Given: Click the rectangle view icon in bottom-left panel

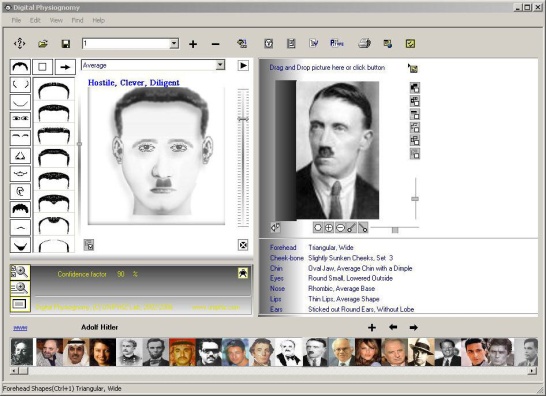Looking at the screenshot, I should tap(20, 304).
